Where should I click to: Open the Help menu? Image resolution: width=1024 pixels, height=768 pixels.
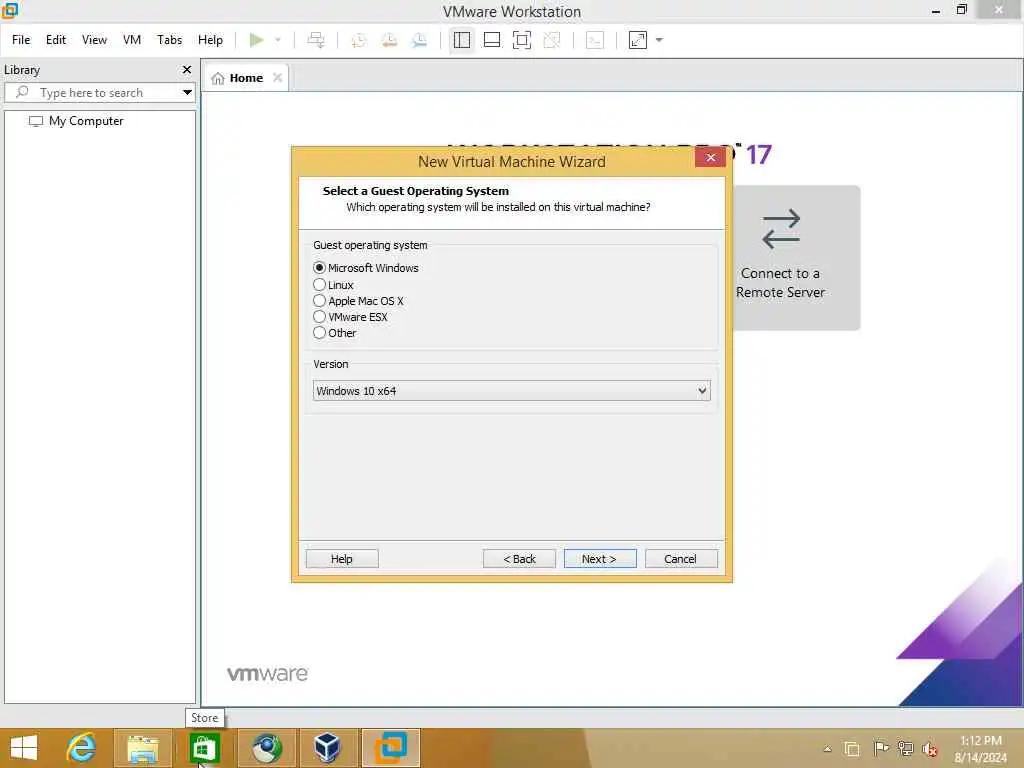[210, 40]
